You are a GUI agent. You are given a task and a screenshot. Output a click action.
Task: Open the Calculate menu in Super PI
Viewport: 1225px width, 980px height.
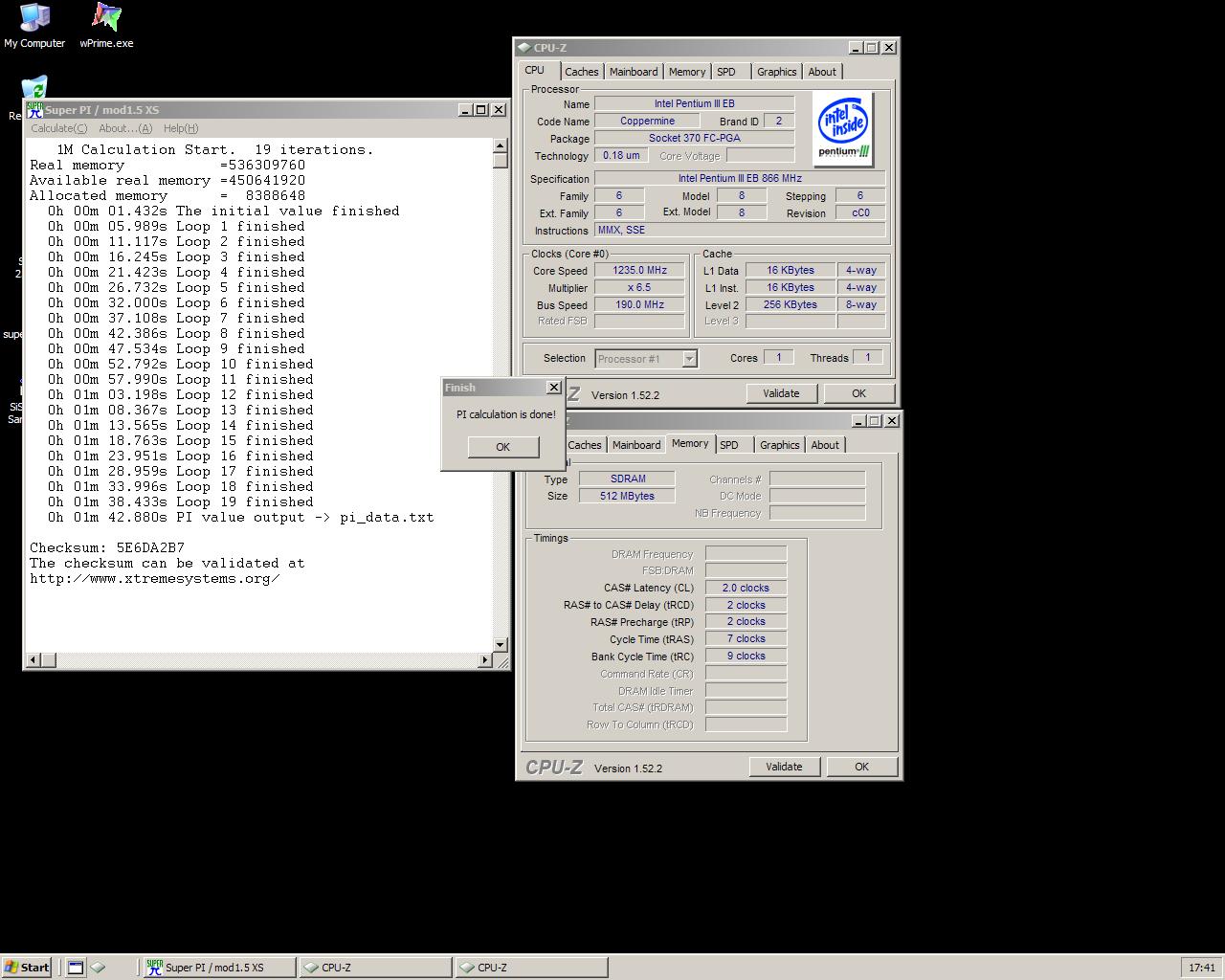click(58, 128)
